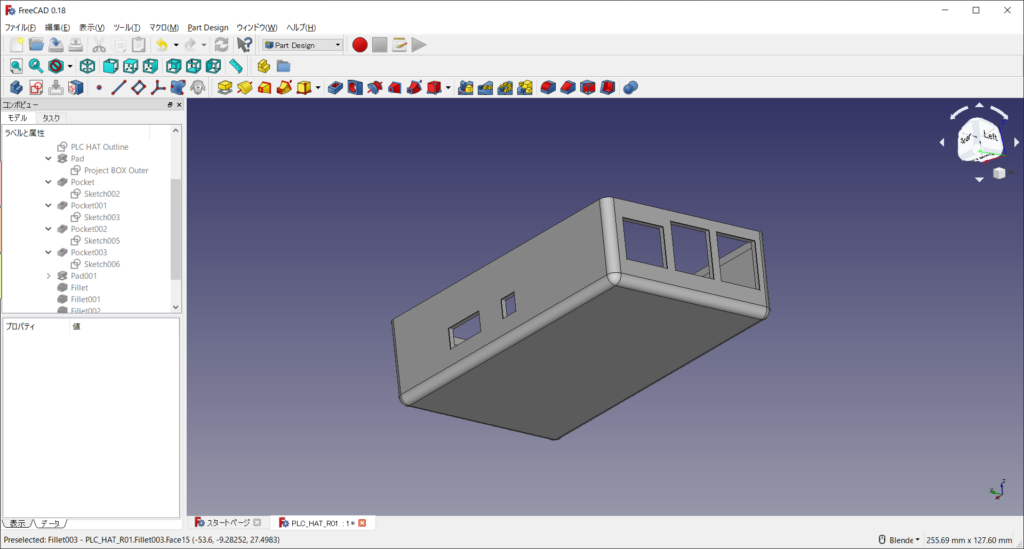Click the What's This help icon
Image resolution: width=1024 pixels, height=549 pixels.
pyautogui.click(x=244, y=44)
